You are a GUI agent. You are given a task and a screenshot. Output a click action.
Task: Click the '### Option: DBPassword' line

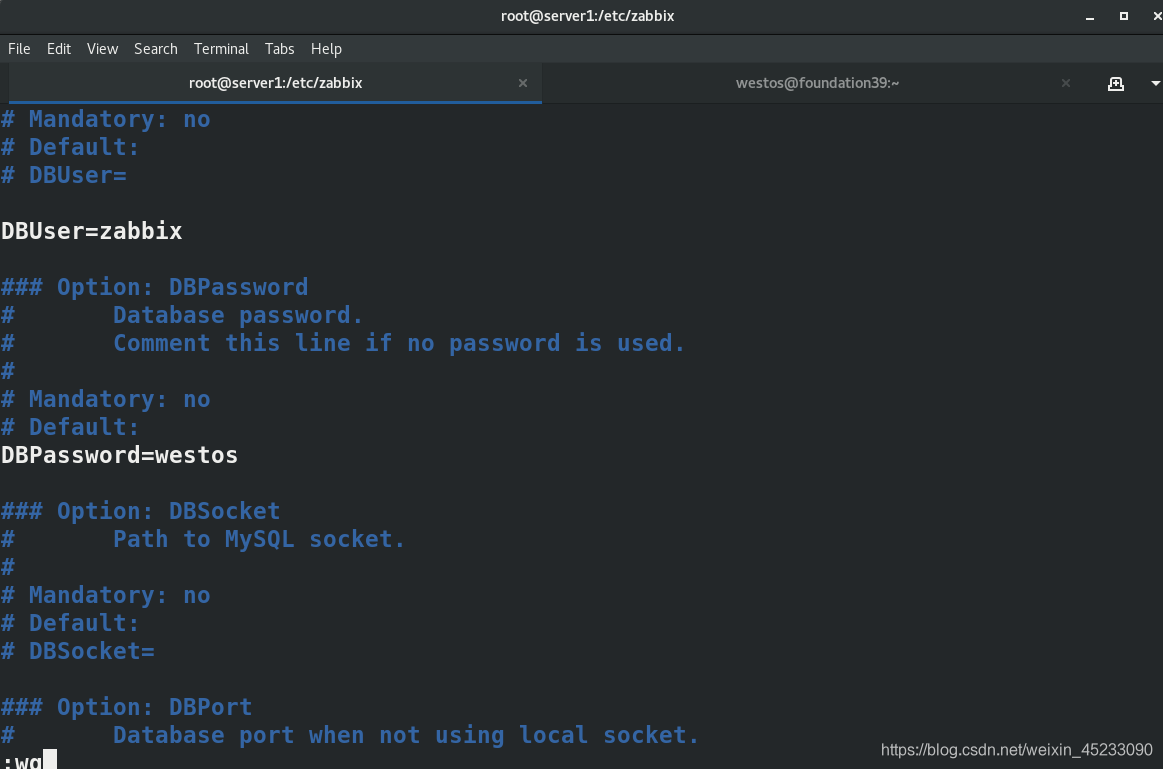[154, 288]
